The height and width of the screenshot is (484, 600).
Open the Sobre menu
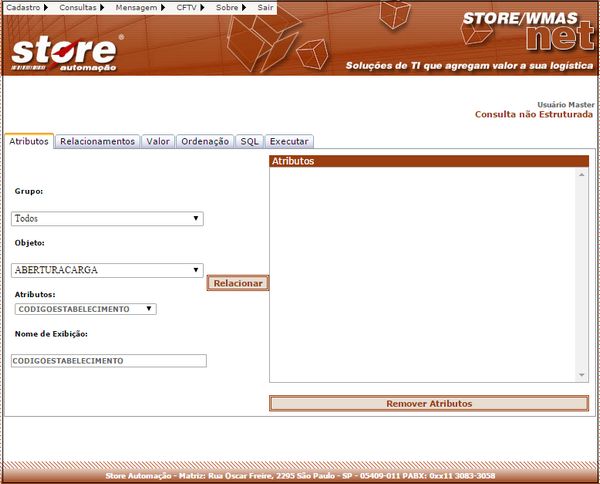click(230, 7)
